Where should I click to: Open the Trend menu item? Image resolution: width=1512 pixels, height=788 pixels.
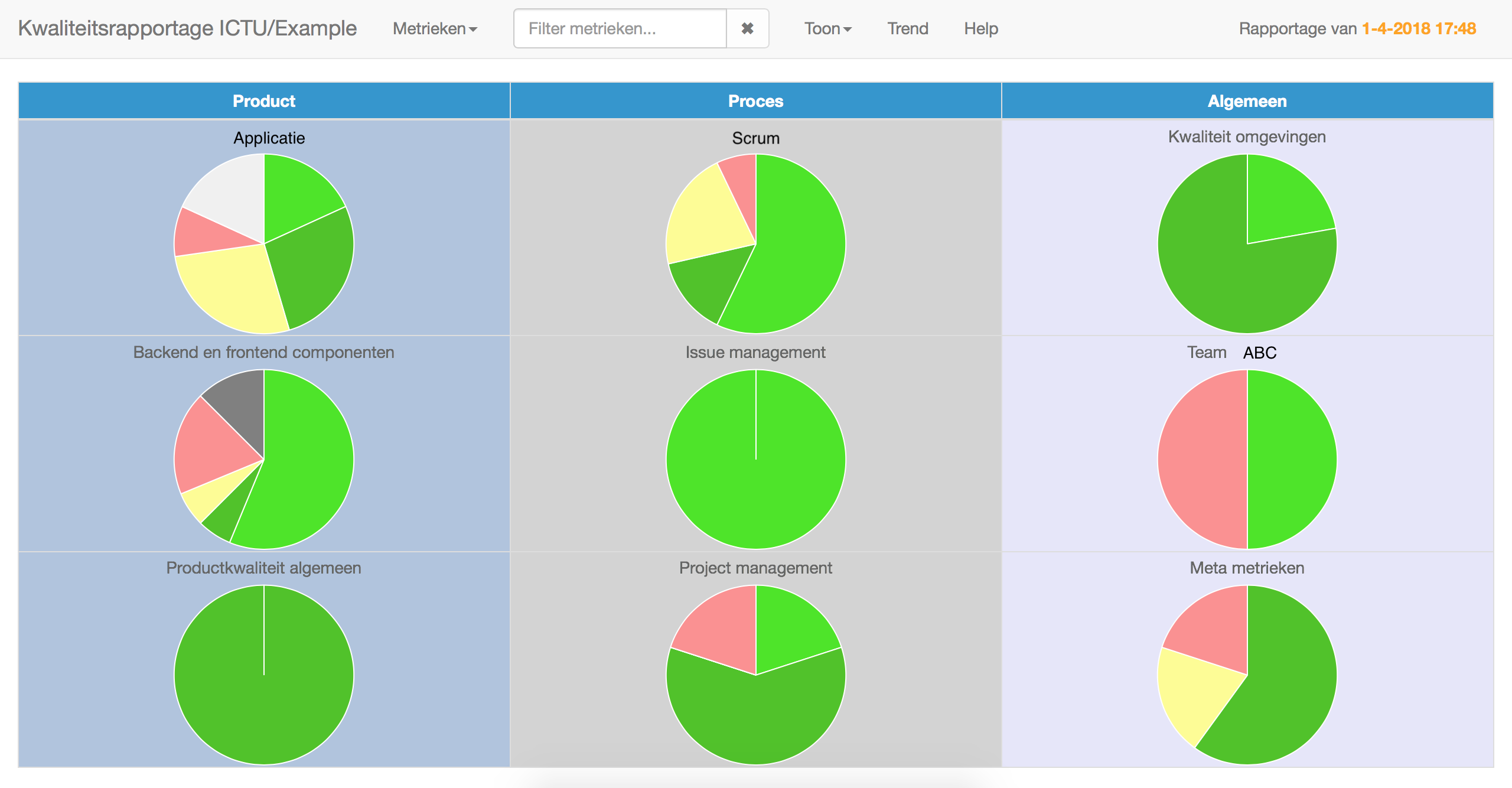pyautogui.click(x=908, y=28)
